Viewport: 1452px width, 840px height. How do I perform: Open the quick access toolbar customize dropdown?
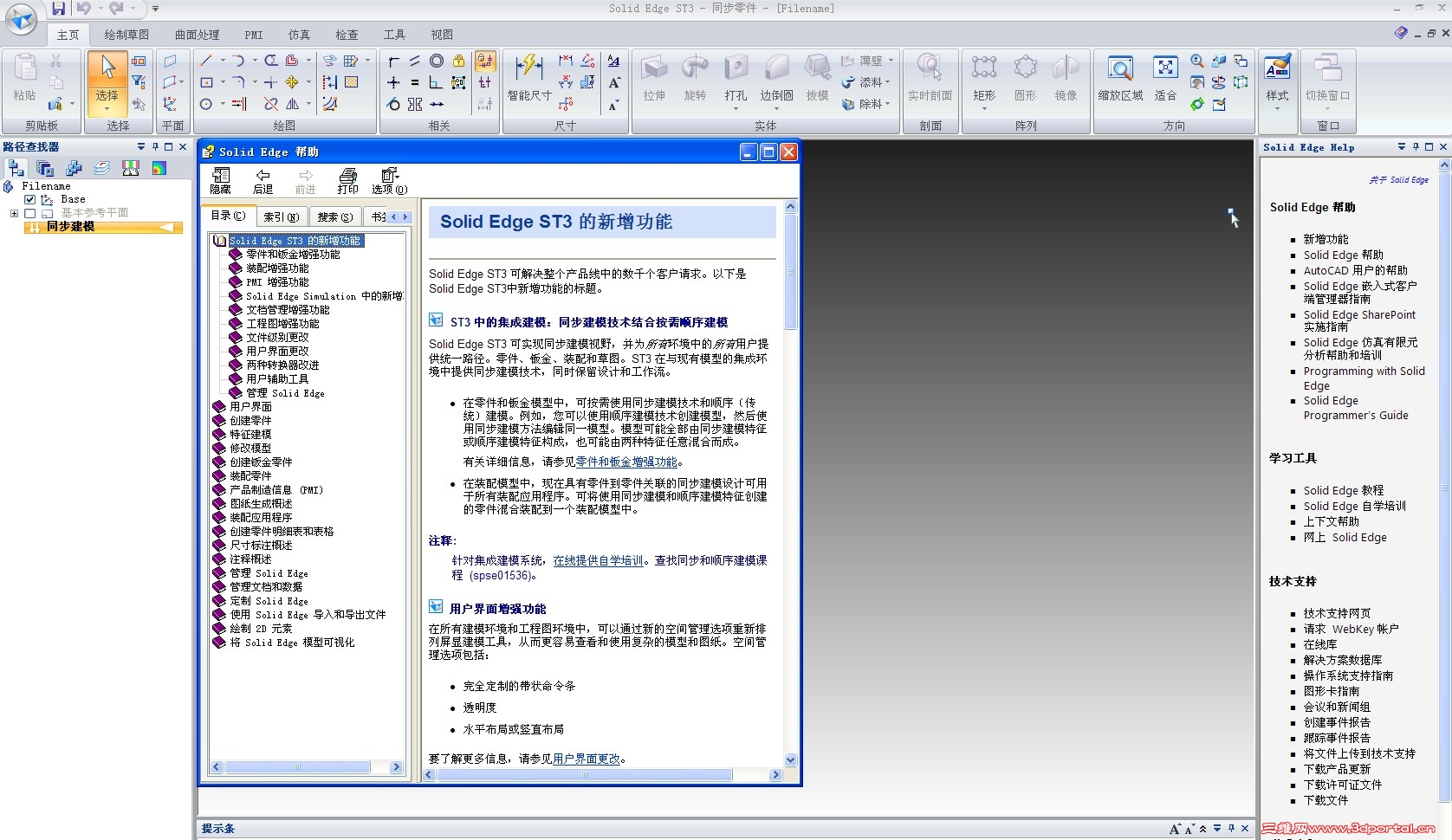(x=155, y=9)
